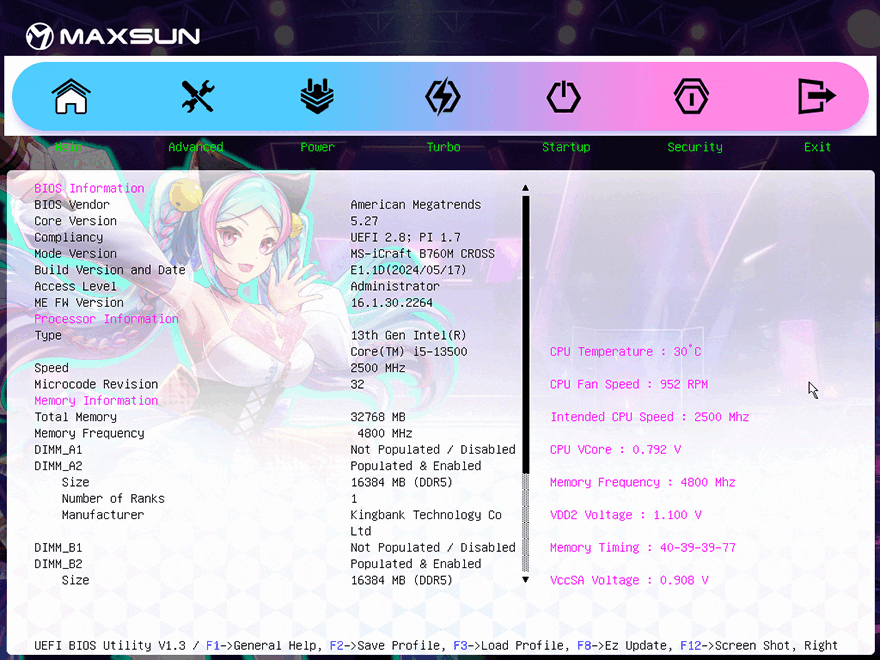Click the Access Level label

point(75,286)
